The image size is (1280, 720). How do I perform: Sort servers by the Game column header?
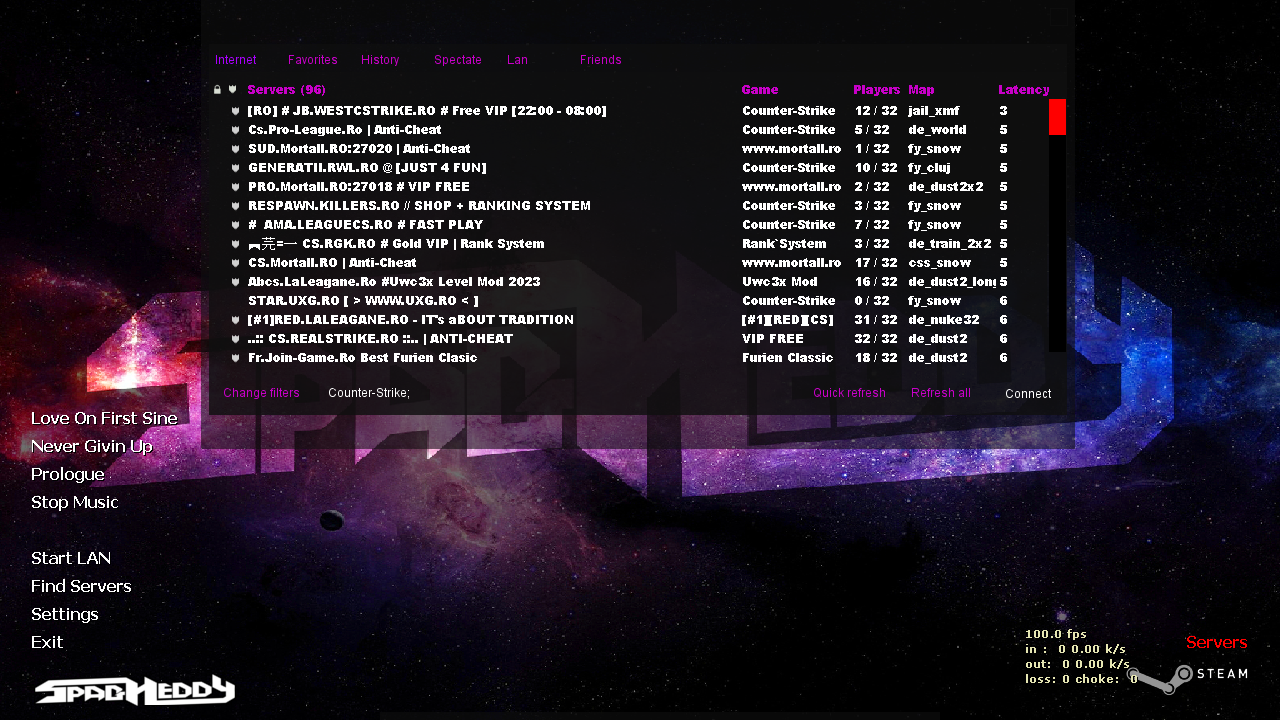click(760, 90)
